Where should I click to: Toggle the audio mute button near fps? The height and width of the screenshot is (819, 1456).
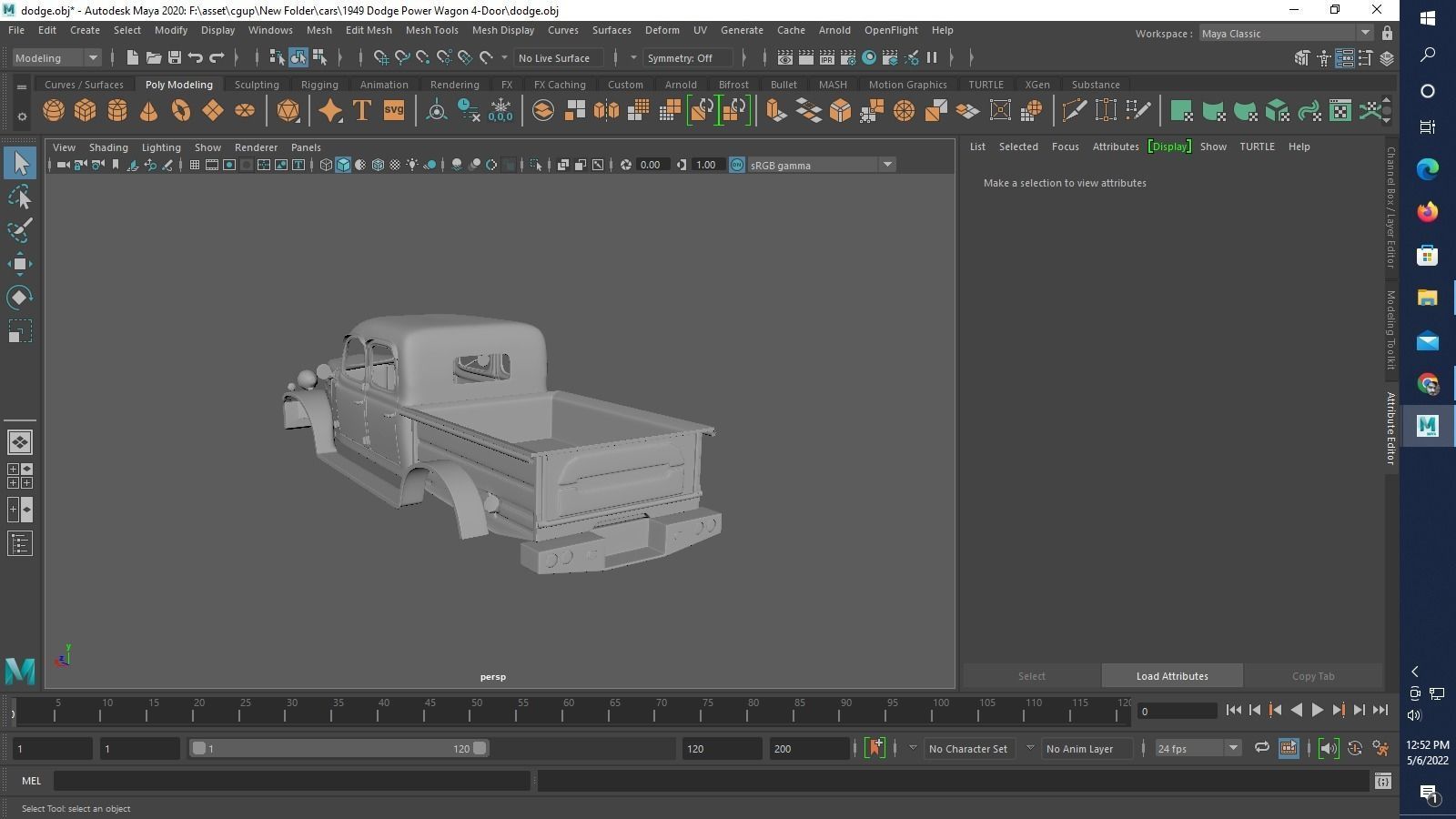[x=1329, y=748]
